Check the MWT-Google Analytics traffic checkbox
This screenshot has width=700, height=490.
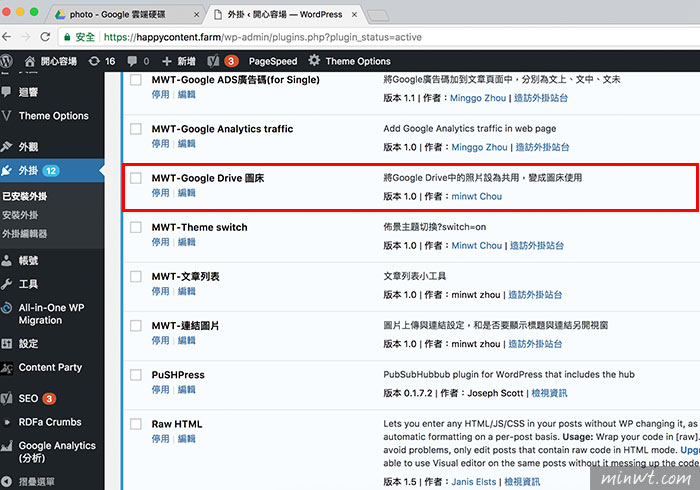[136, 129]
